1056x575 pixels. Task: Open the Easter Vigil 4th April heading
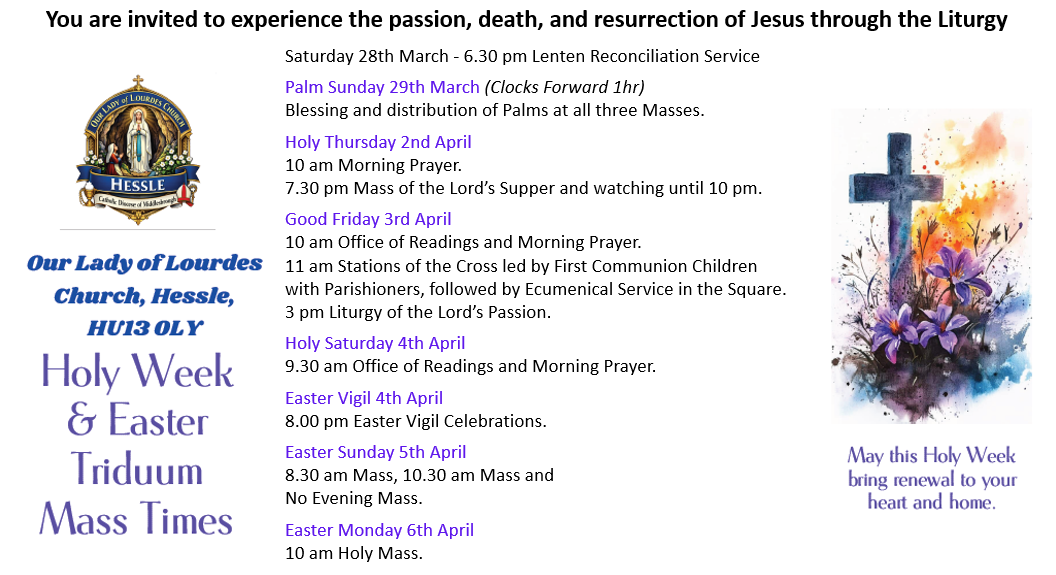tap(364, 398)
